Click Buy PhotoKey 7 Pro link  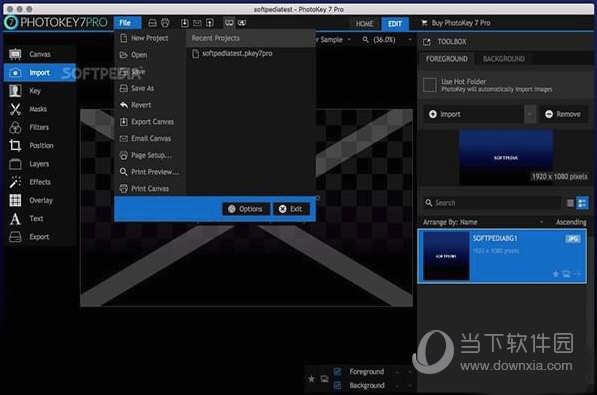tap(456, 23)
